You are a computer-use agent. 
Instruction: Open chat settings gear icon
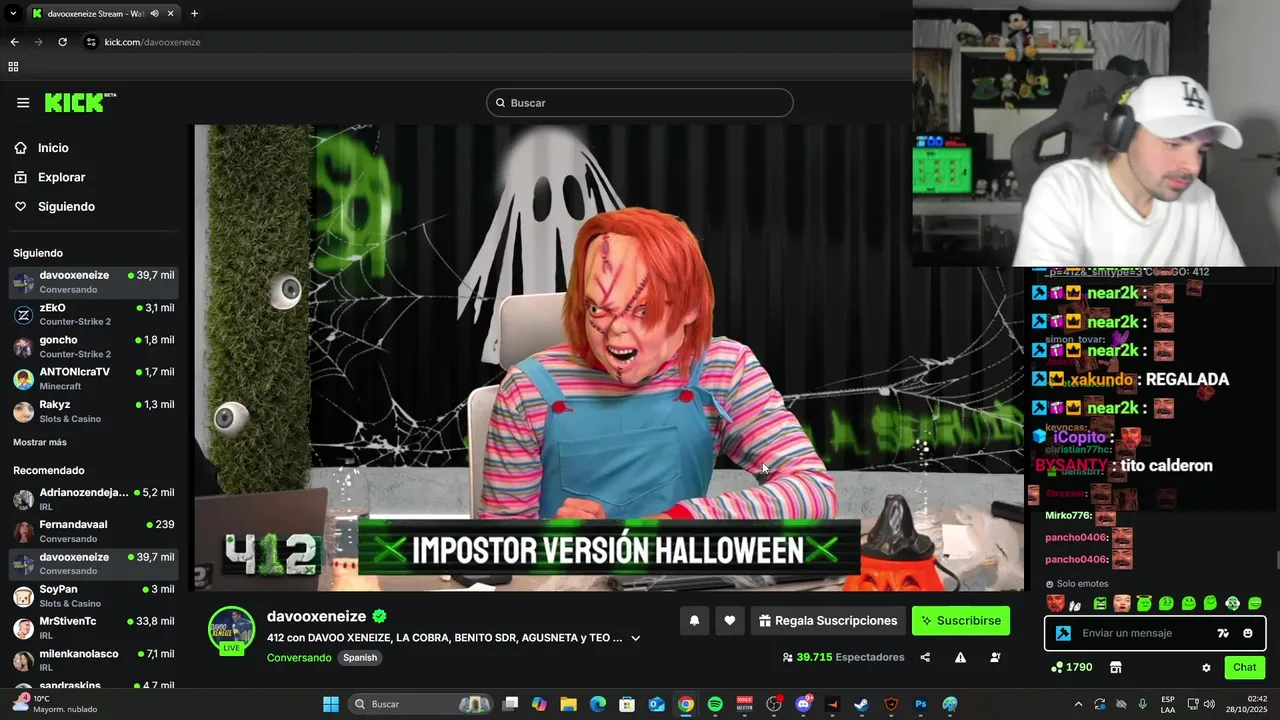coord(1206,667)
